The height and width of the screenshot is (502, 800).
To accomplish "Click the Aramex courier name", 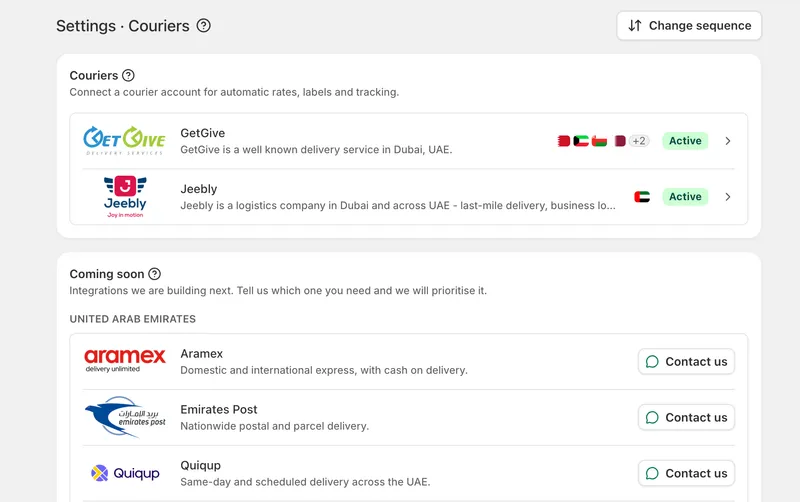I will point(202,354).
